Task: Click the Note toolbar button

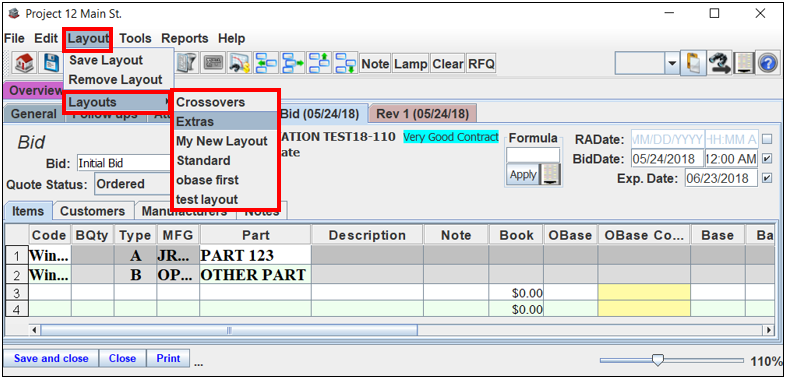Action: [375, 64]
